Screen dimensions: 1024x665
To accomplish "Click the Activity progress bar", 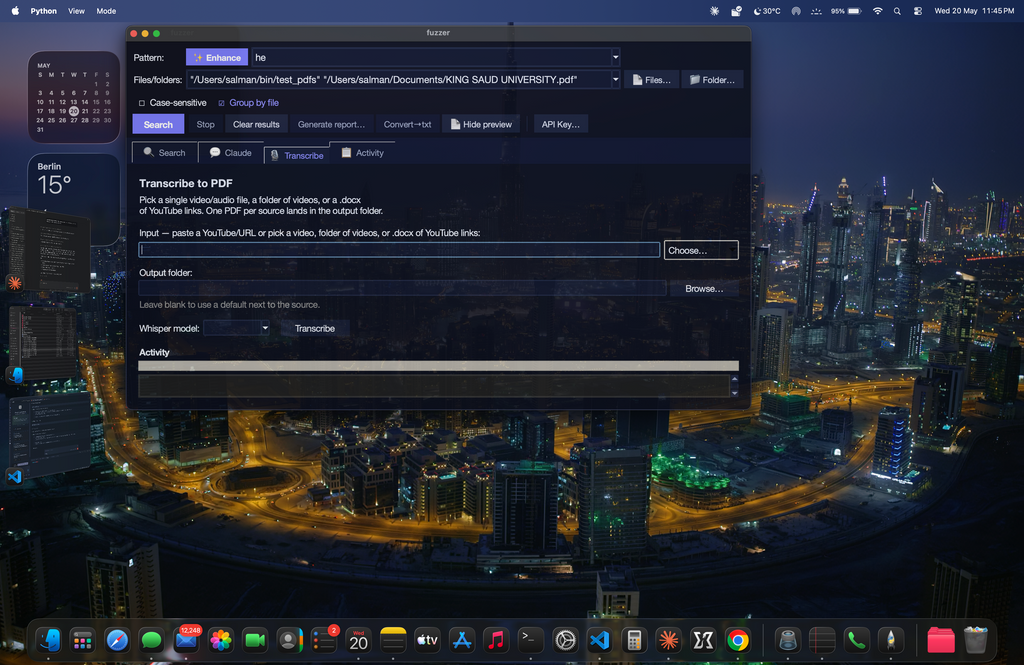I will point(438,366).
